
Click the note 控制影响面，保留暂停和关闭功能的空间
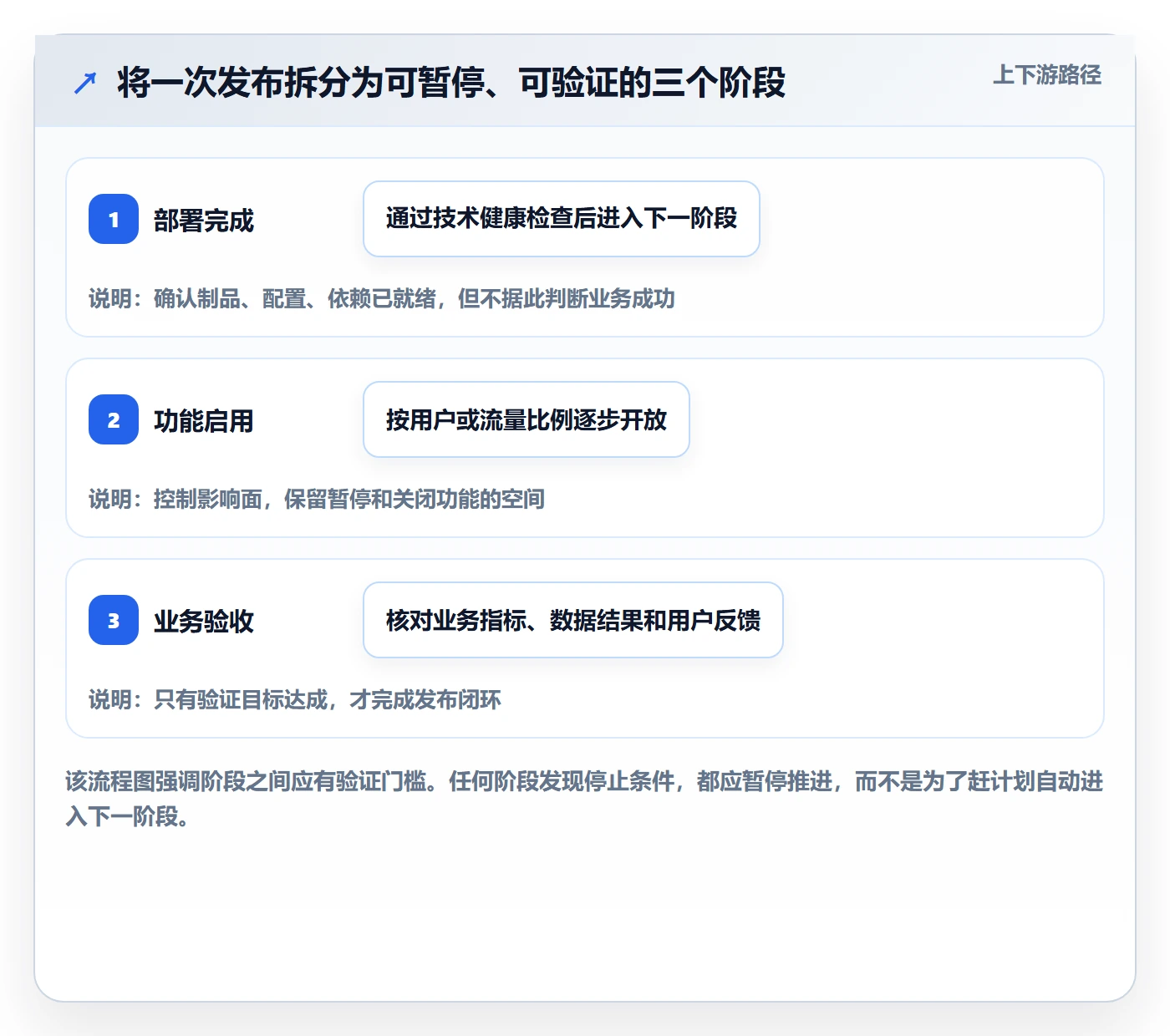point(349,499)
